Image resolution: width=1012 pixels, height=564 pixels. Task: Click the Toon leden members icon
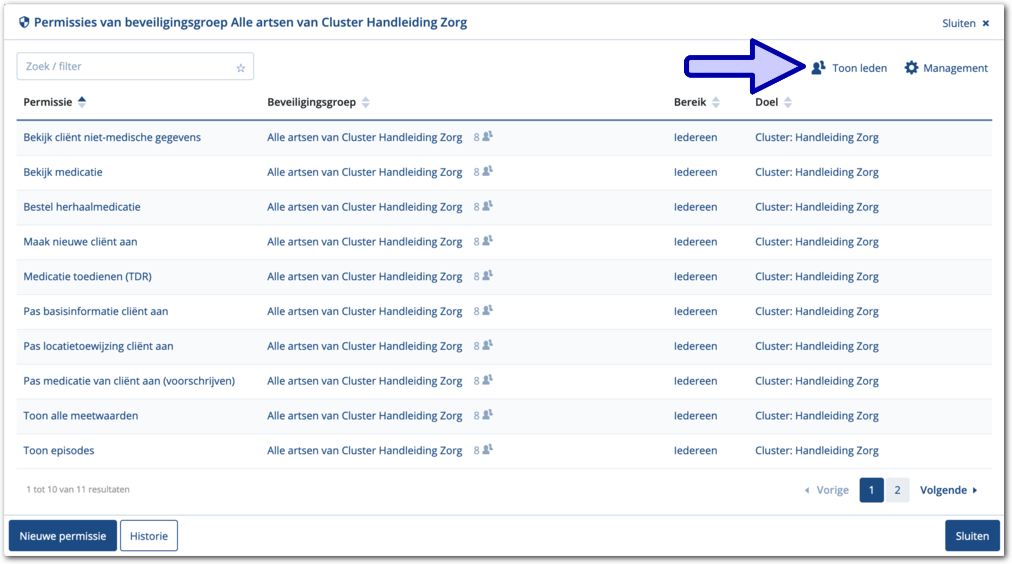tap(818, 68)
